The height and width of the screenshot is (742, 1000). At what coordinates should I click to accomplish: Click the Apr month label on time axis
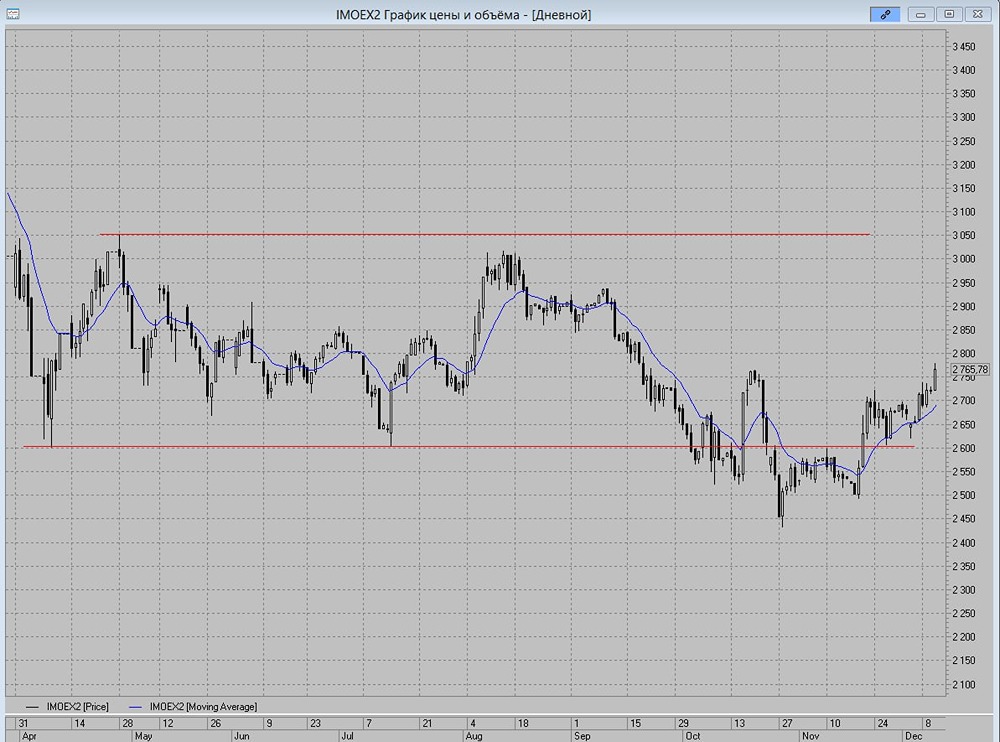click(28, 736)
